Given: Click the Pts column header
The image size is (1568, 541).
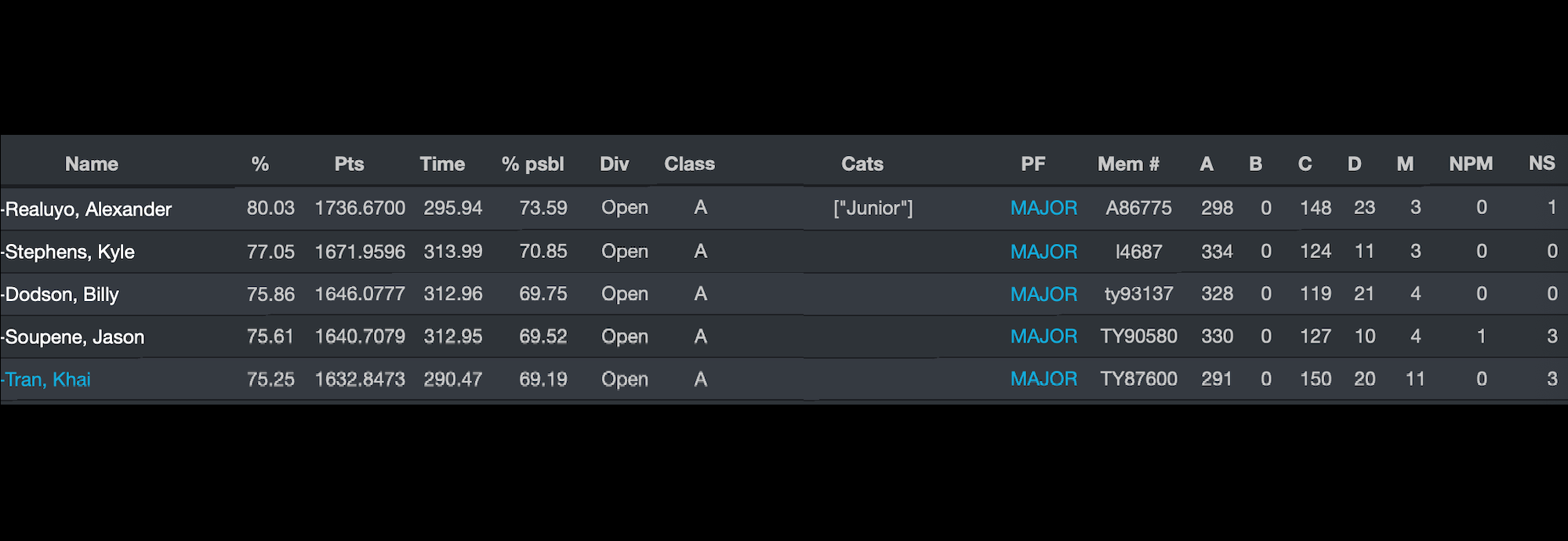Looking at the screenshot, I should (x=349, y=164).
